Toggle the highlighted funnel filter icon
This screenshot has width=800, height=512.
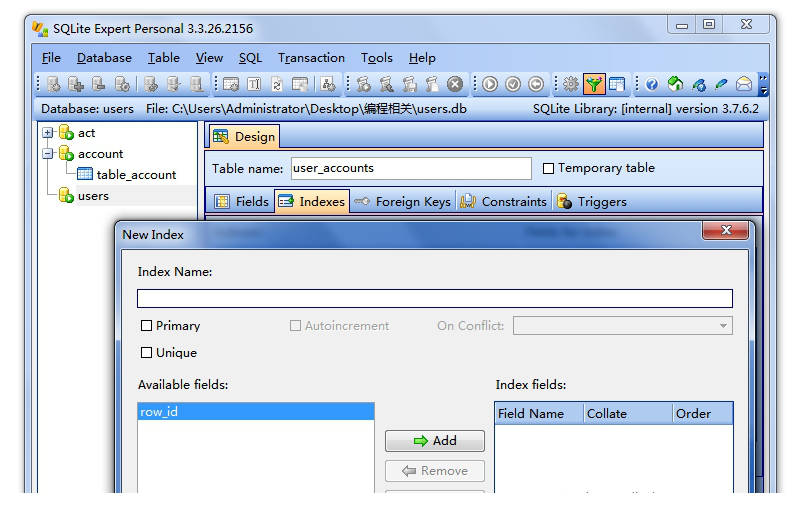pyautogui.click(x=594, y=84)
